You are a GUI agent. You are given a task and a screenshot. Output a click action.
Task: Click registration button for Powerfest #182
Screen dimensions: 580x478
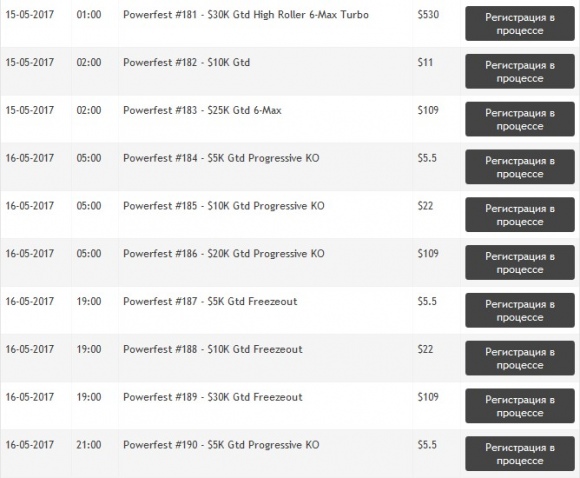point(520,71)
